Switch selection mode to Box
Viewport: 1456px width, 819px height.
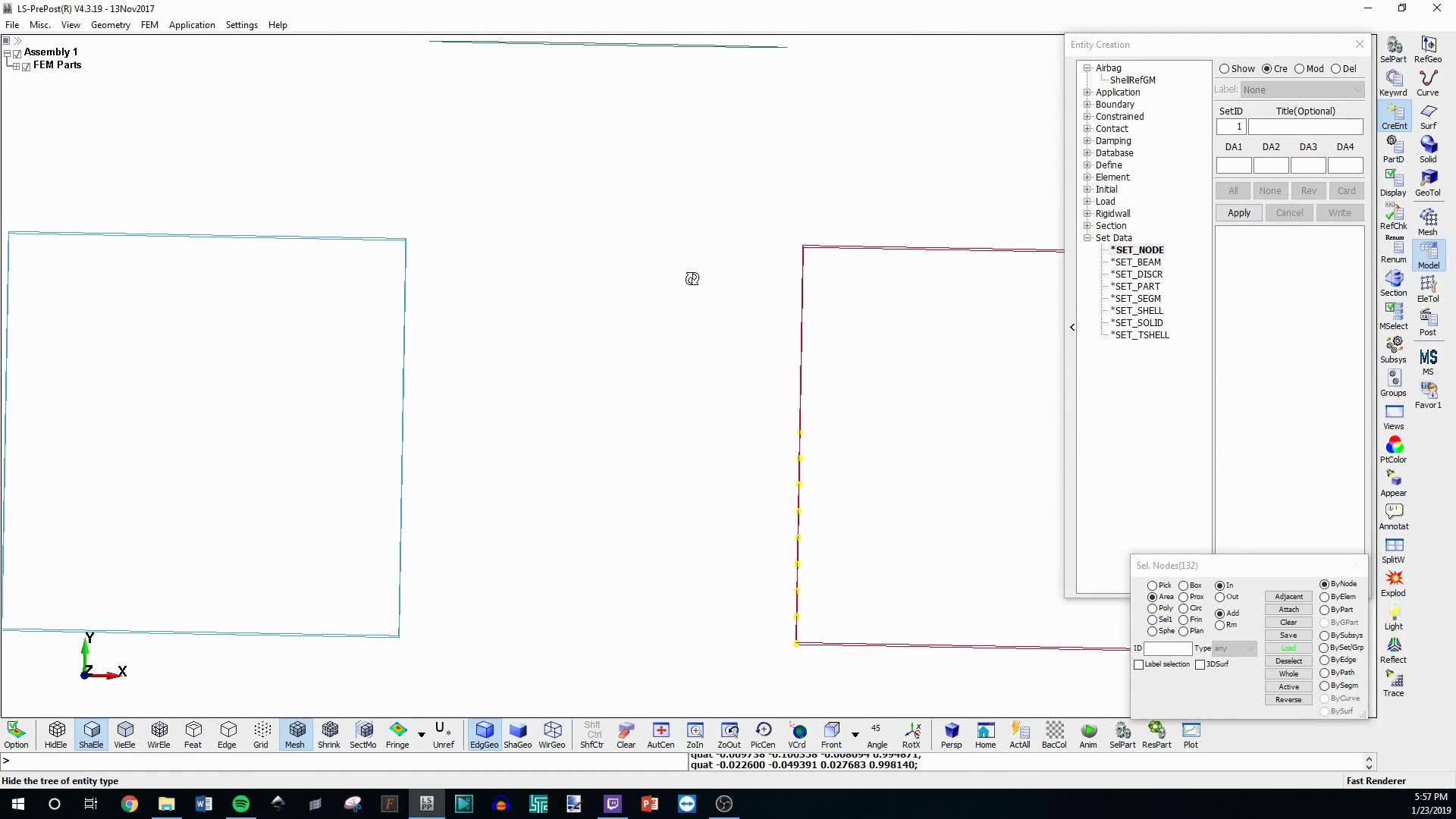tap(1183, 585)
